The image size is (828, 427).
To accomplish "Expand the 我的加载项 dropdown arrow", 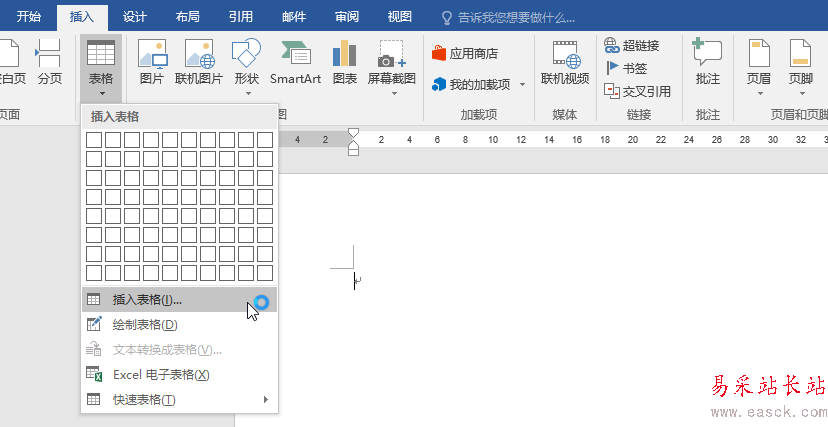I will tap(522, 84).
